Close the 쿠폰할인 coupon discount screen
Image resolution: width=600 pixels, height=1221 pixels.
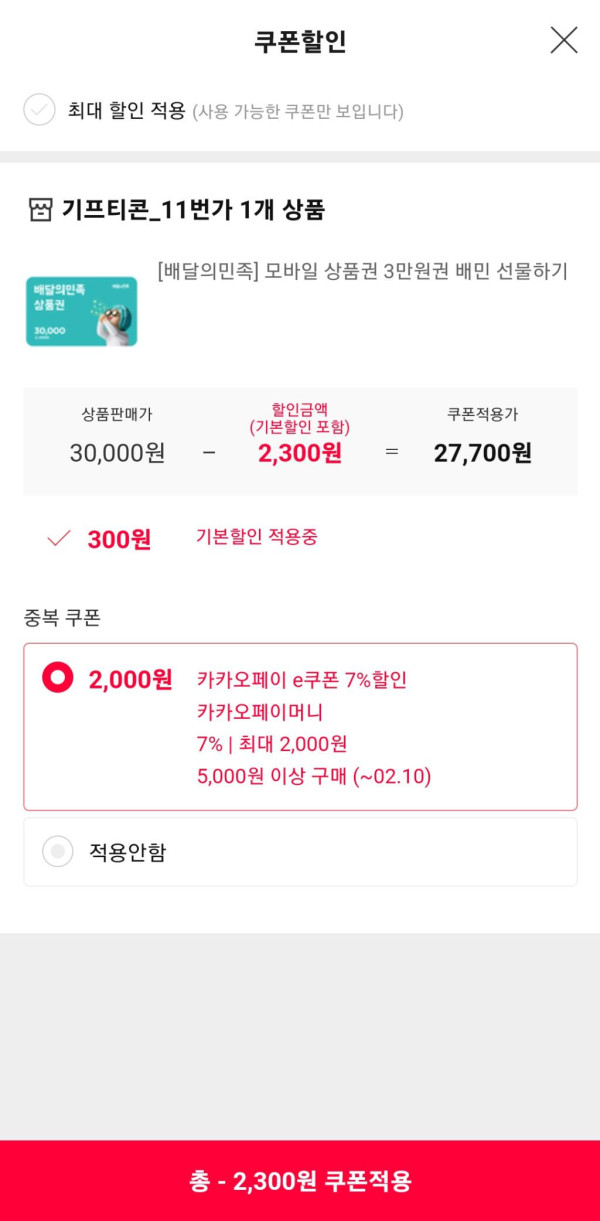point(564,40)
